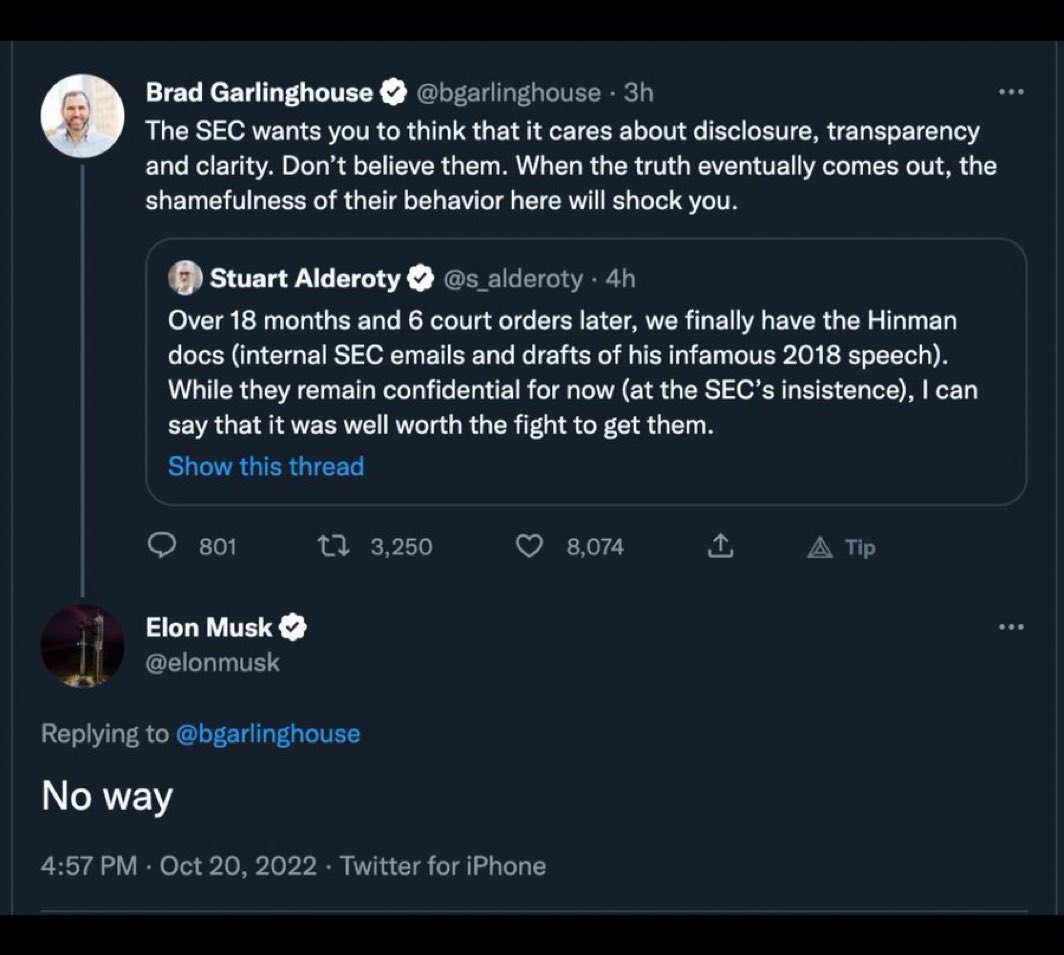Open more options on Brad's tweet

pyautogui.click(x=1011, y=93)
